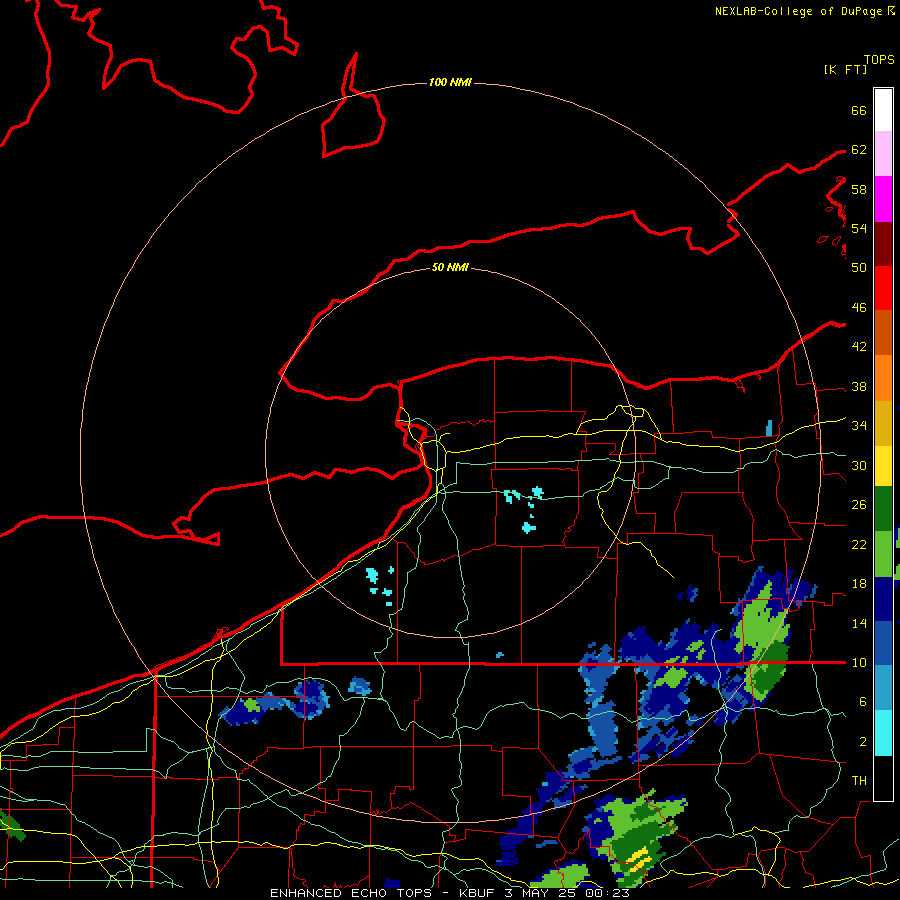Pick the light blue legend swatch

(883, 688)
